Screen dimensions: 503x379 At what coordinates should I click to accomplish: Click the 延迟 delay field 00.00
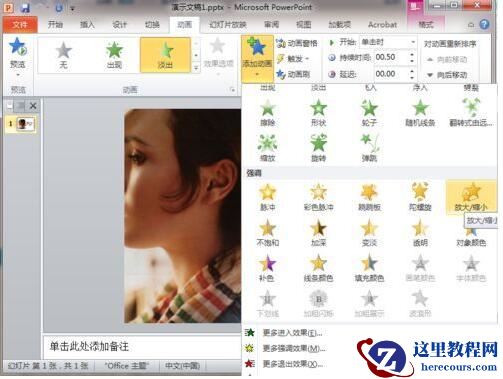pyautogui.click(x=391, y=74)
